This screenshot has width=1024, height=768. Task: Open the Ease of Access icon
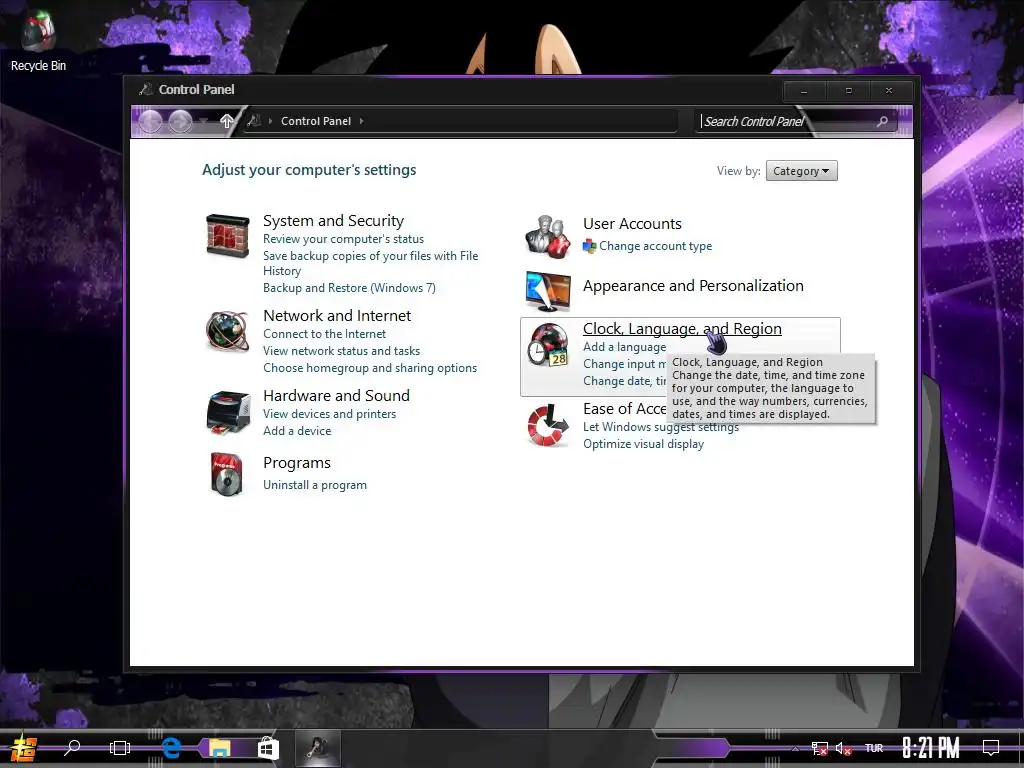548,426
